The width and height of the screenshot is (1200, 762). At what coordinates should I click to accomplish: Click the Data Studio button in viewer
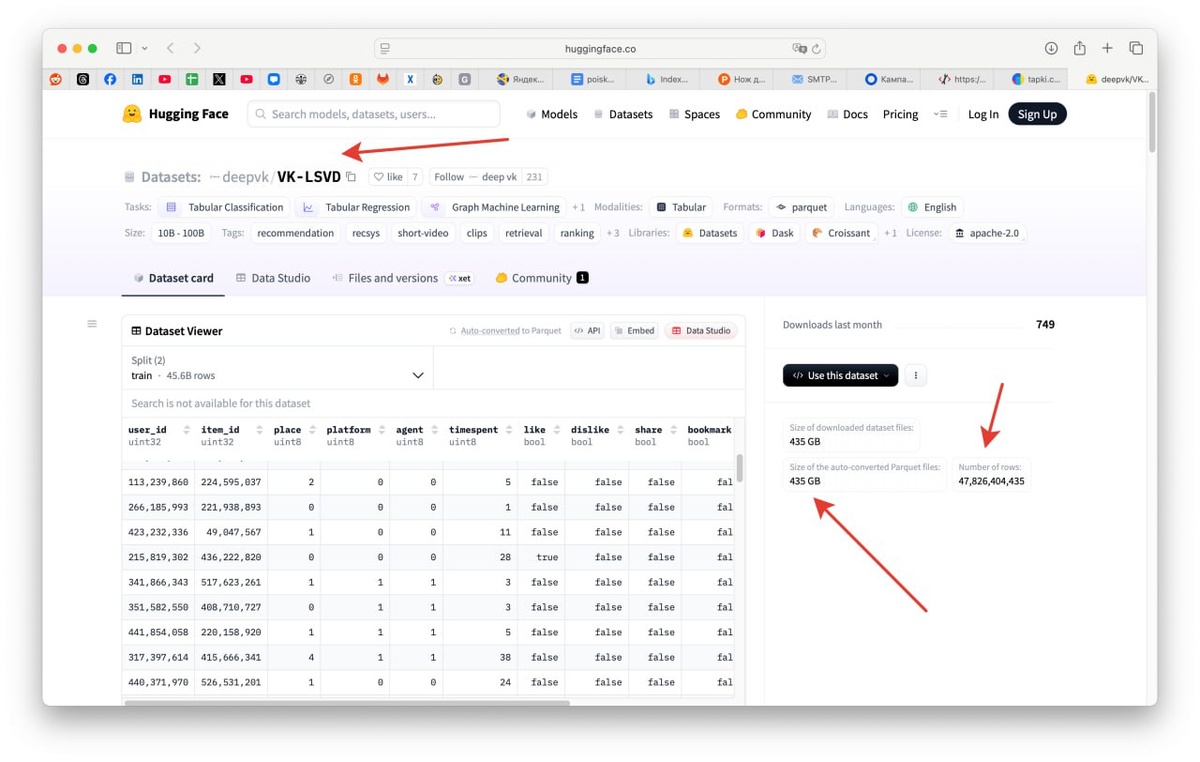click(x=701, y=331)
